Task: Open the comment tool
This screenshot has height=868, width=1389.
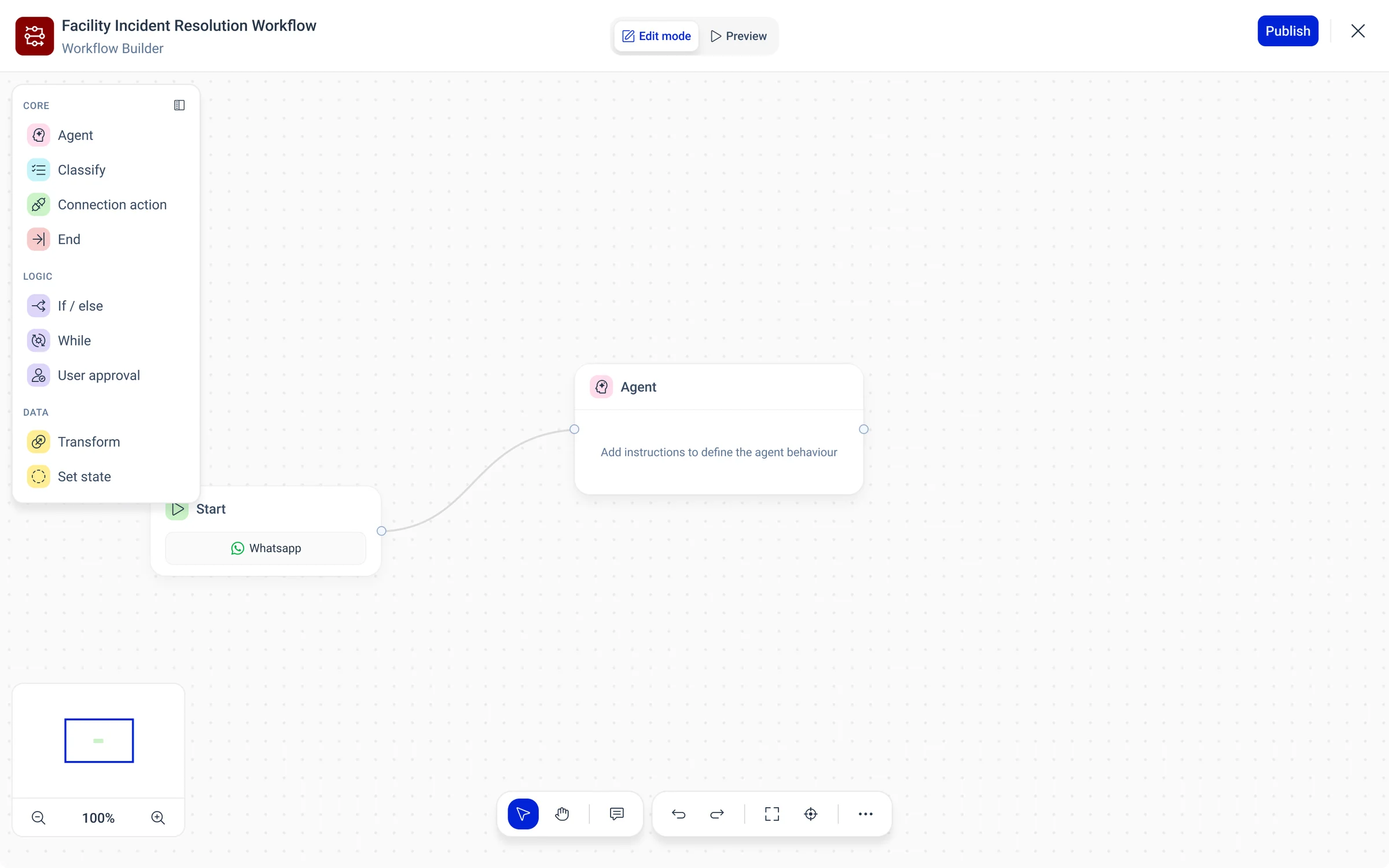Action: point(617,814)
